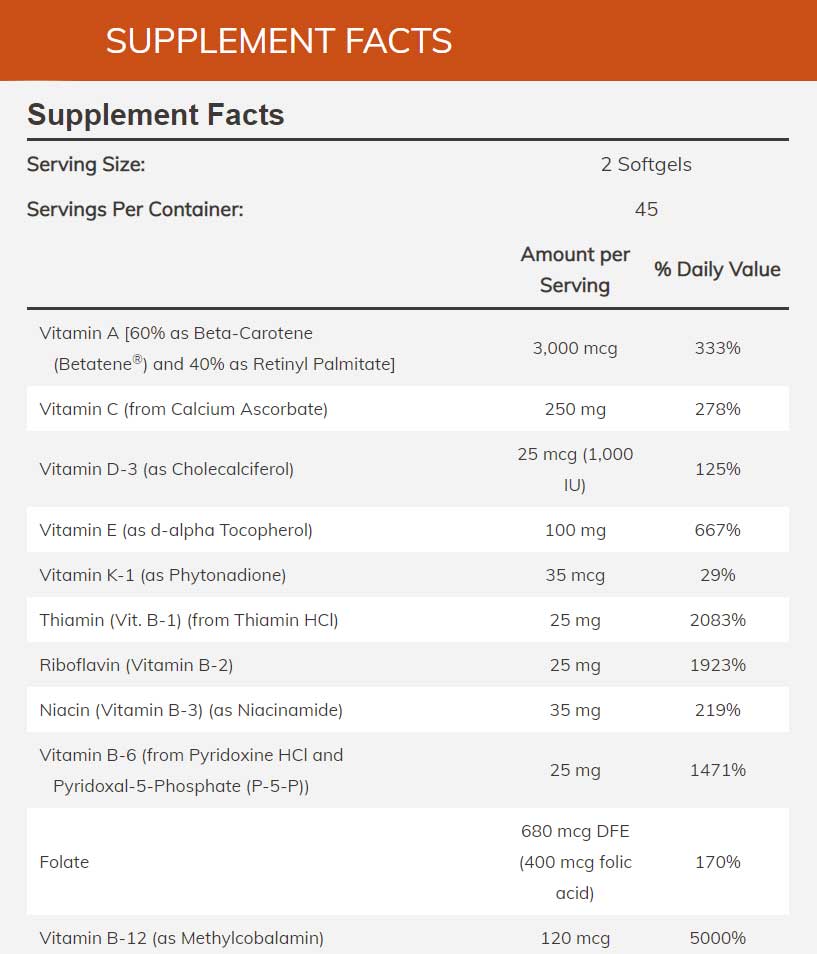Click the Vitamin B-12 Methylcobalamin label
The height and width of the screenshot is (954, 817).
[182, 938]
